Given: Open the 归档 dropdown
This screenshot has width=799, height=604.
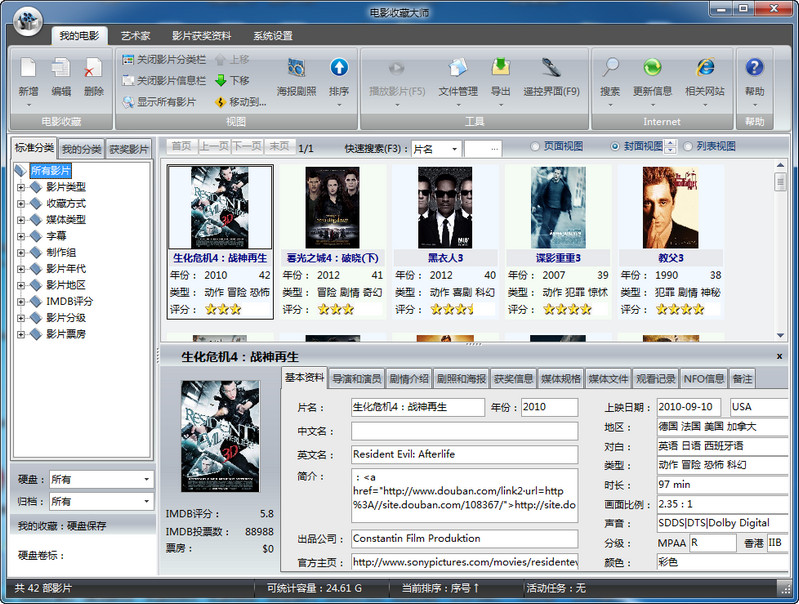Looking at the screenshot, I should [146, 501].
